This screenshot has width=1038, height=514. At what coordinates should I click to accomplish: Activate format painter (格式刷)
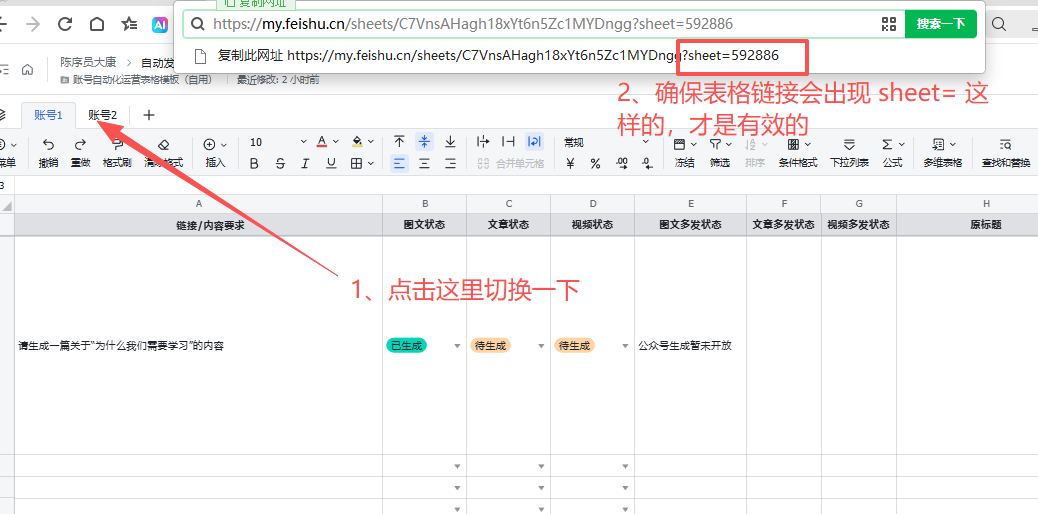coord(115,152)
